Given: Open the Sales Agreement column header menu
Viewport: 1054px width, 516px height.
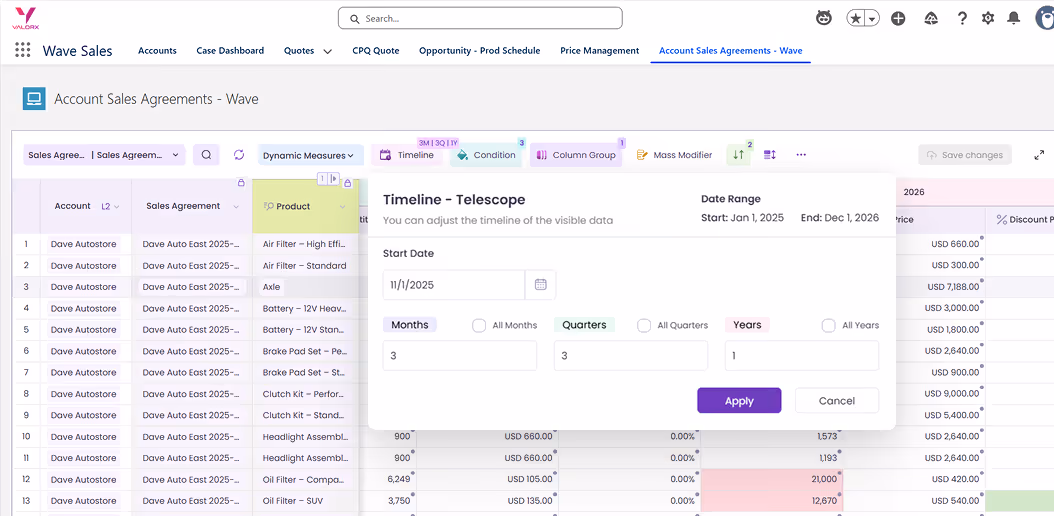Looking at the screenshot, I should click(236, 207).
